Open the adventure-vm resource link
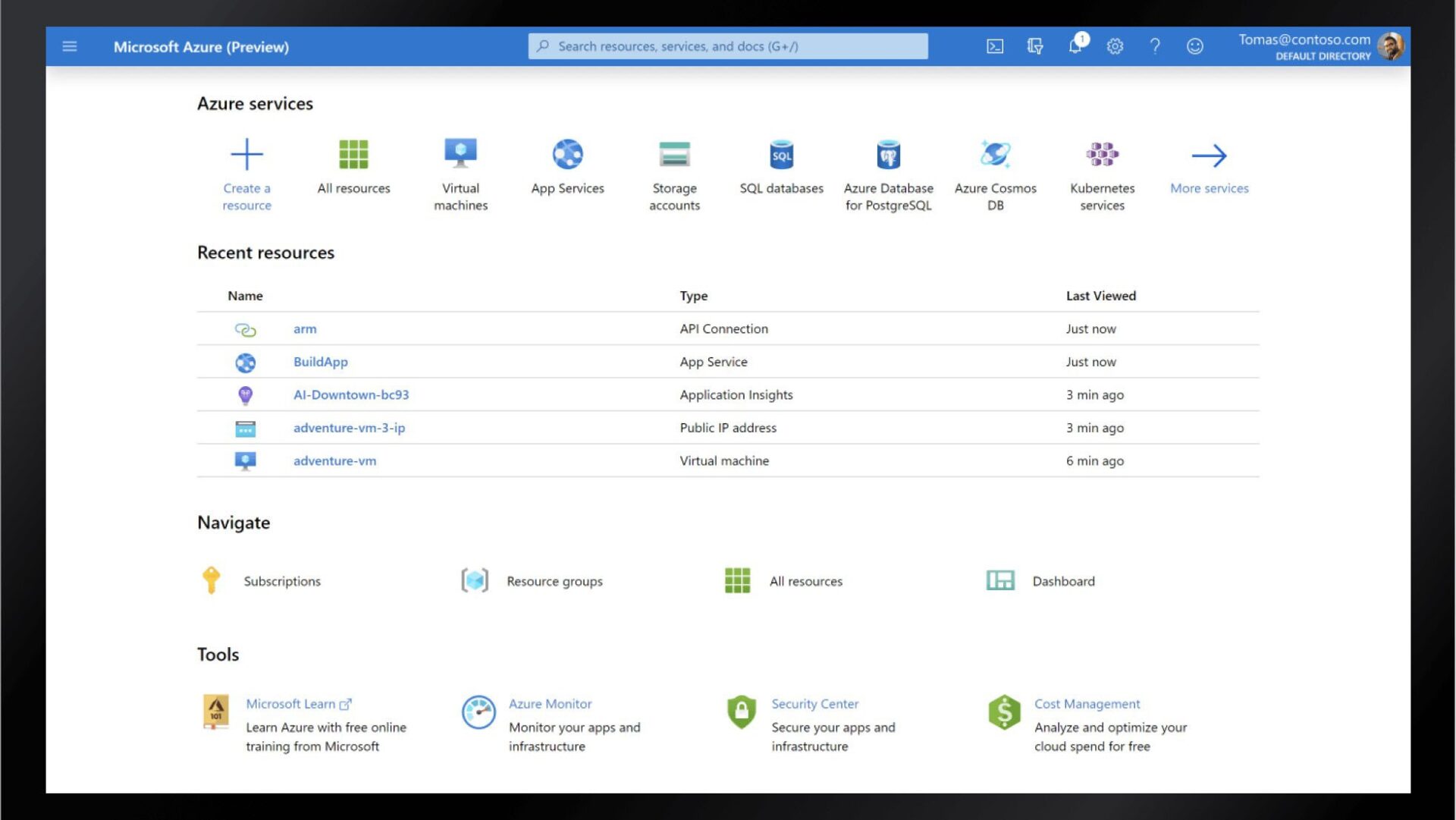The image size is (1456, 820). pyautogui.click(x=334, y=460)
